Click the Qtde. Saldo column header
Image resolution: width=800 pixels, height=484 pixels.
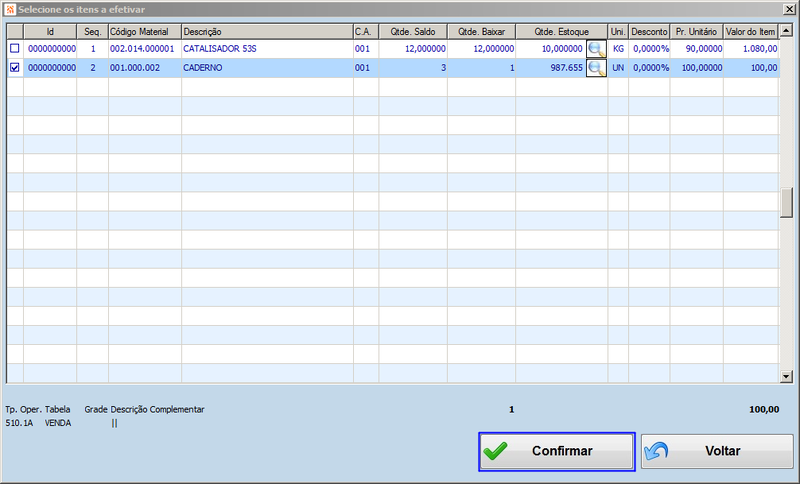point(413,32)
